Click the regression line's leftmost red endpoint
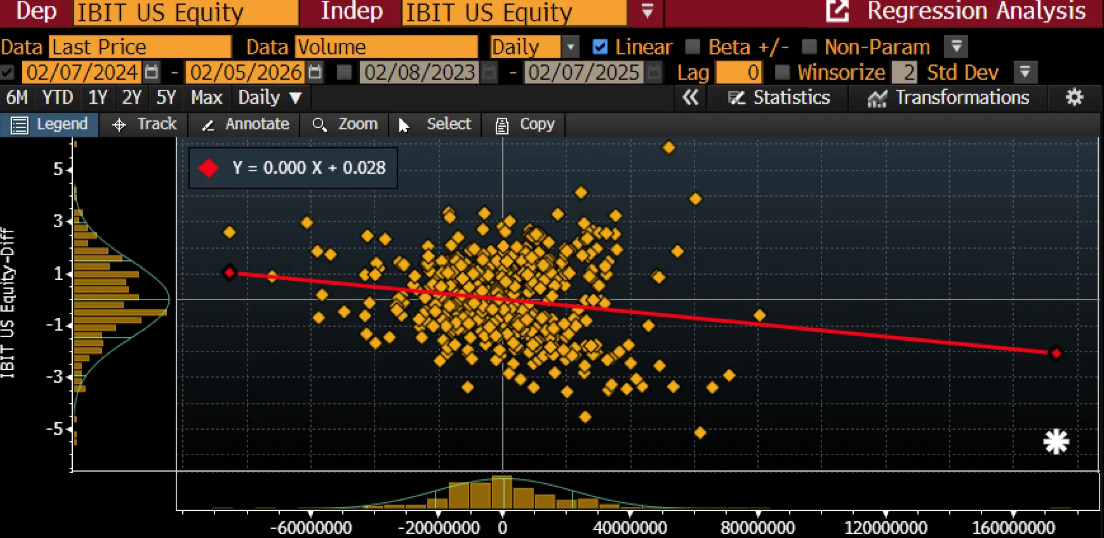The width and height of the screenshot is (1104, 538). 229,273
